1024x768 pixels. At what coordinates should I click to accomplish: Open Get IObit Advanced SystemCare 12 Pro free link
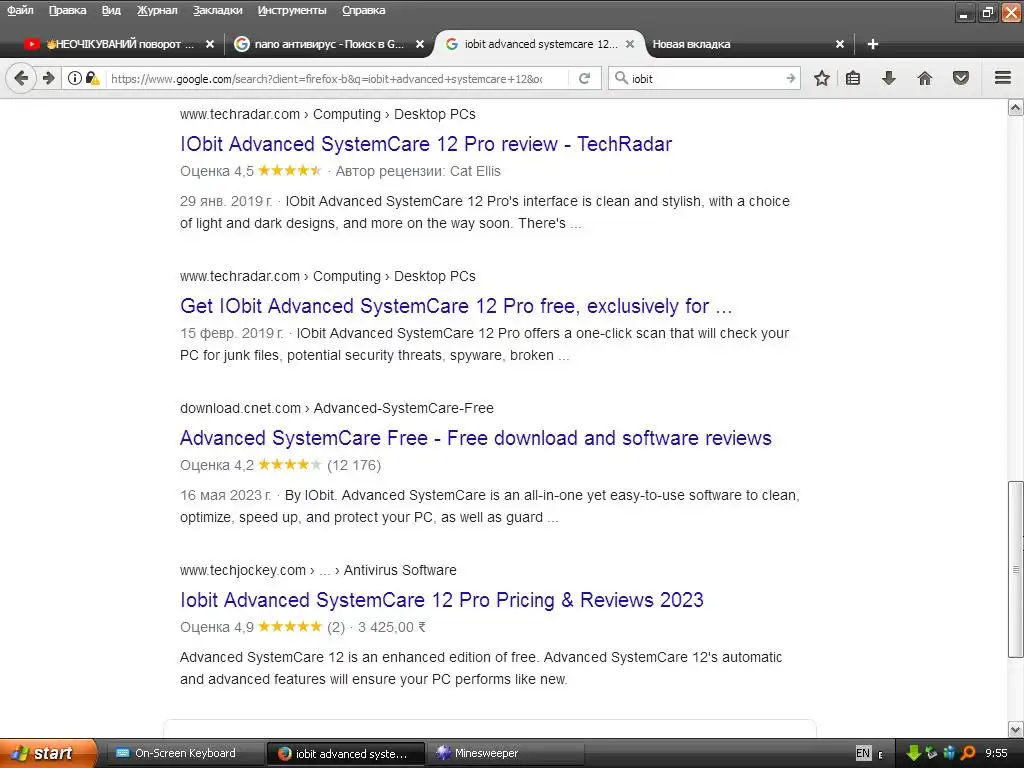[456, 306]
